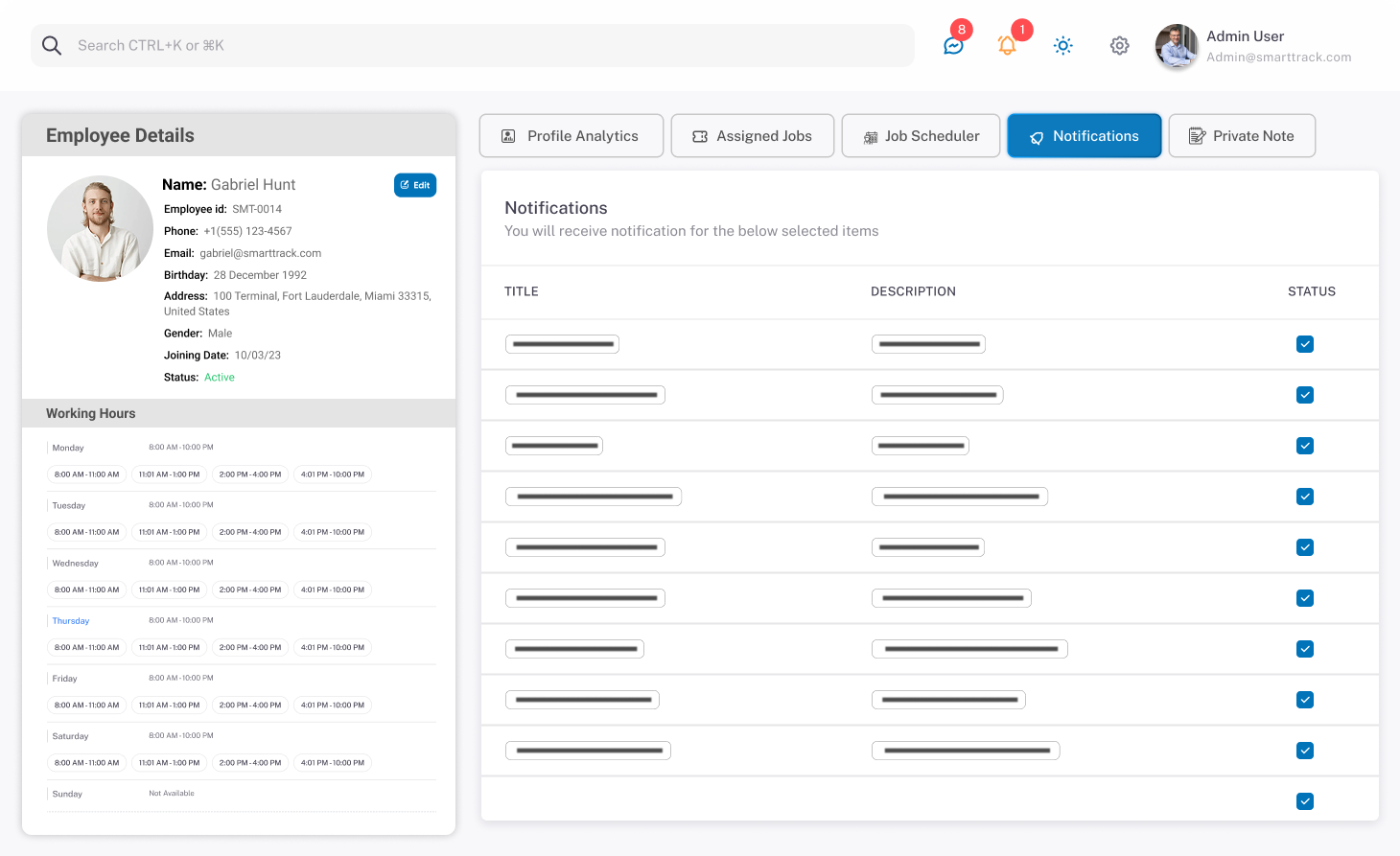Click the Thursday day label
1400x856 pixels.
(x=71, y=621)
